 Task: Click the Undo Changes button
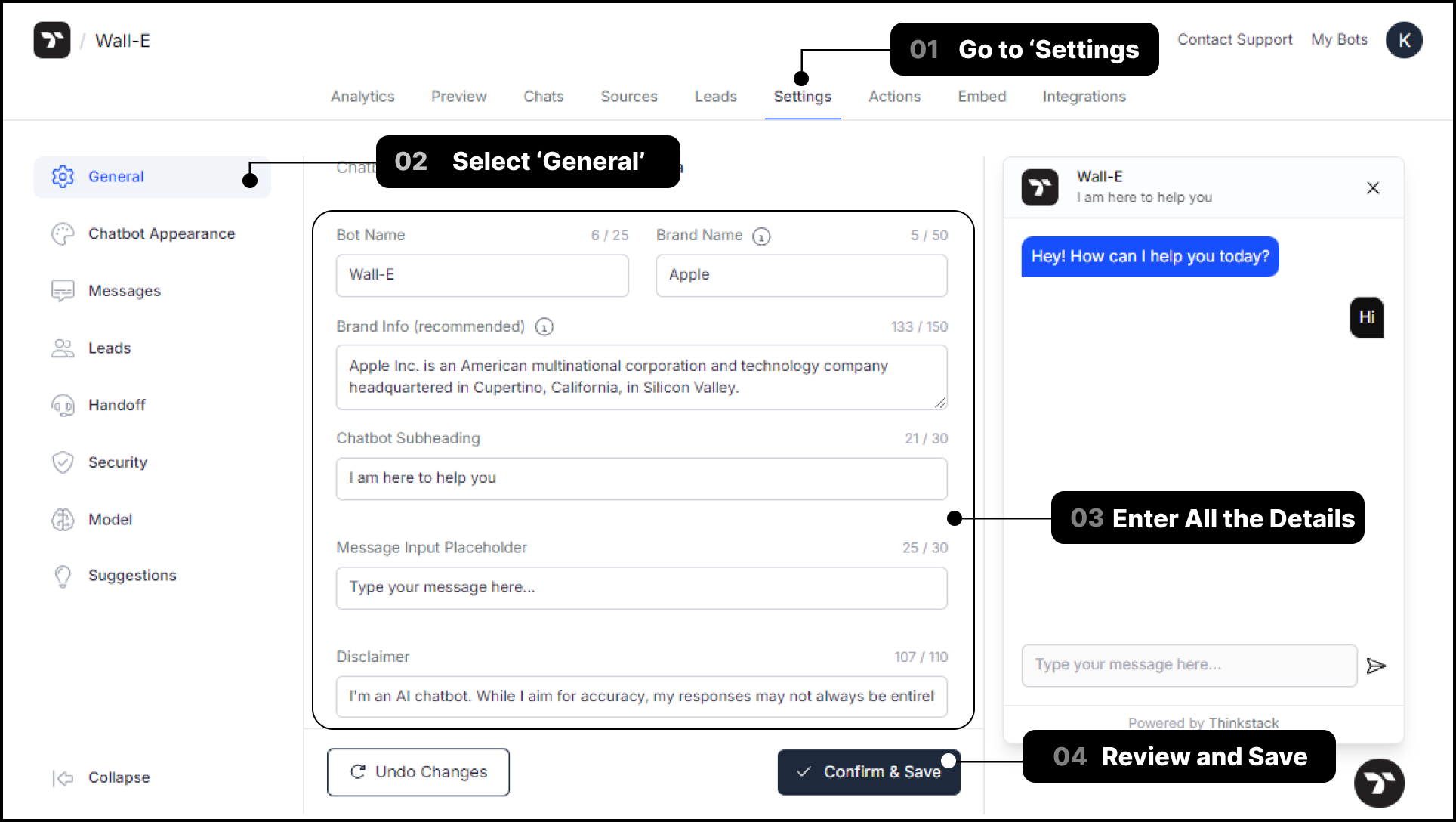[x=418, y=771]
